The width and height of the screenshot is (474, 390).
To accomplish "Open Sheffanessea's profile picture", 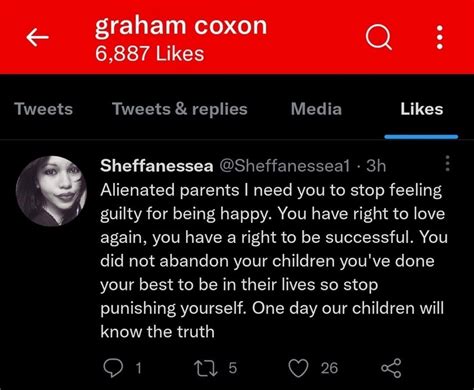I will 51,191.
